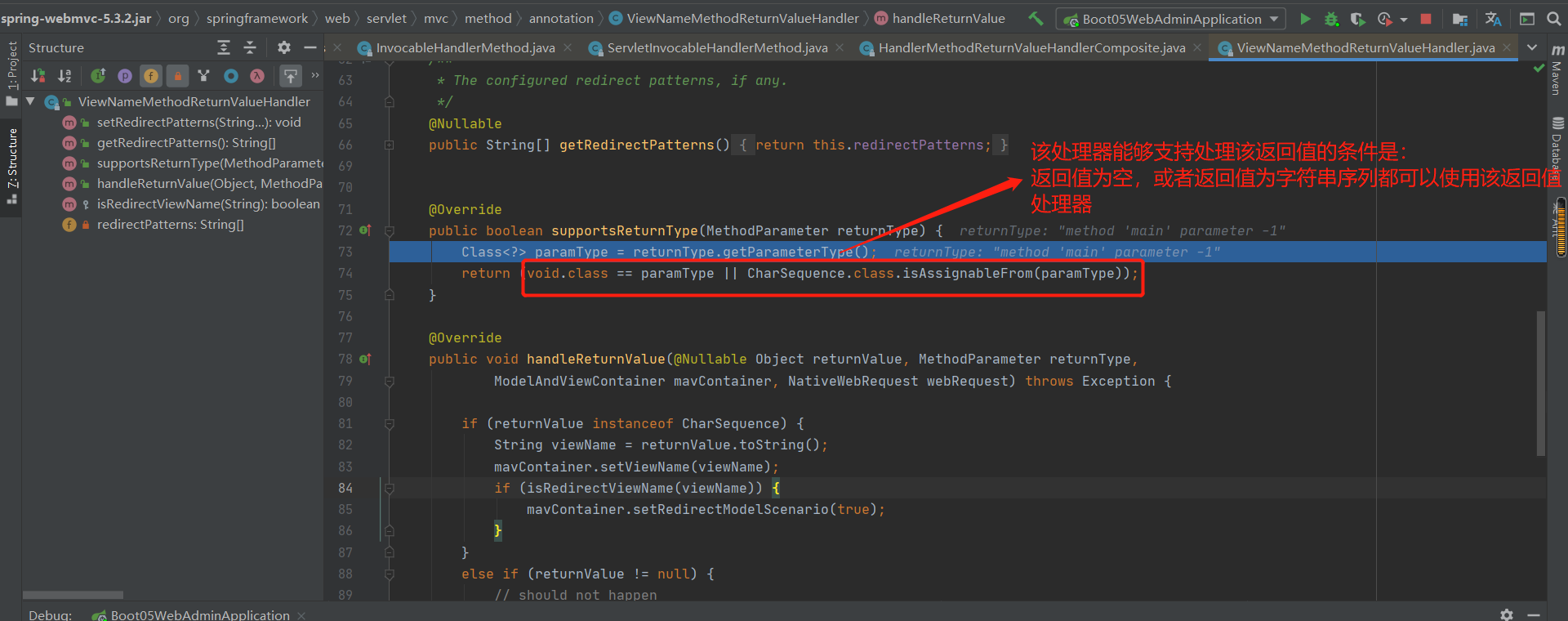Select supportsReturnType in Structure tree
Image resolution: width=1568 pixels, height=621 pixels.
tap(210, 163)
